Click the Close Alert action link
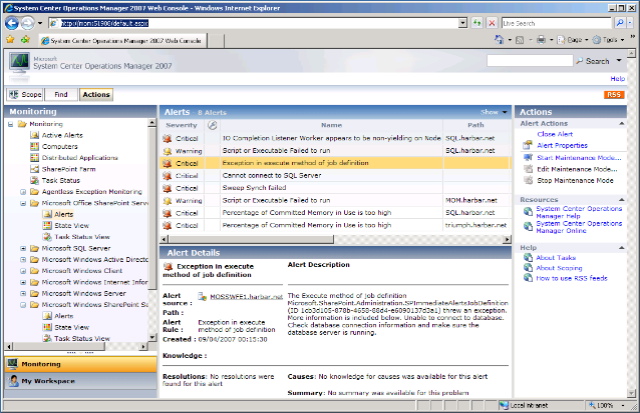This screenshot has width=640, height=413. click(555, 134)
